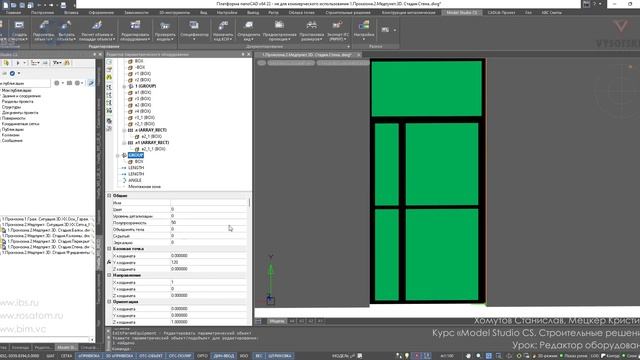Screen dimensions: 640x360
Task: Click Простановка размеров ribbon tool
Action: 311,31
